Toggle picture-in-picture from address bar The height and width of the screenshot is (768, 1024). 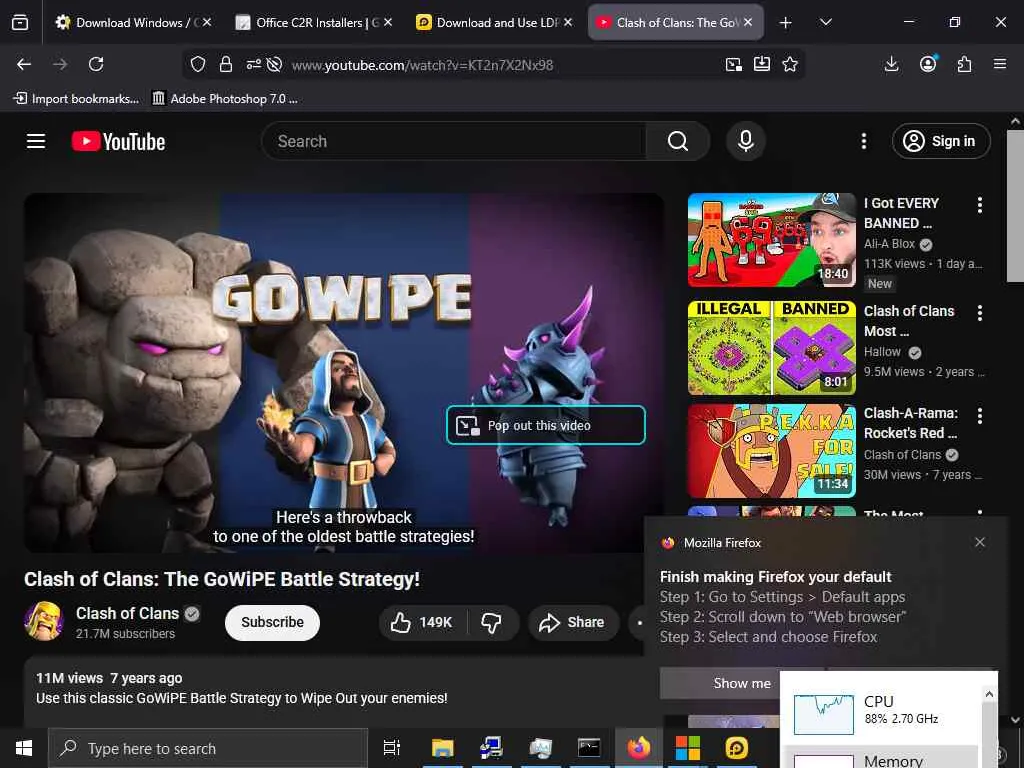pos(733,64)
